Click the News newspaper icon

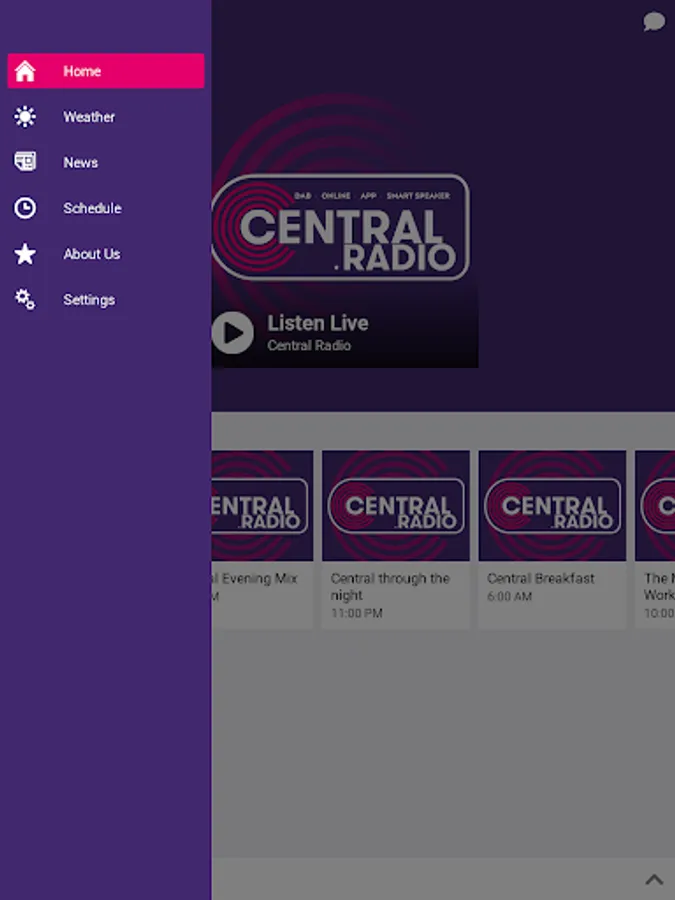25,162
